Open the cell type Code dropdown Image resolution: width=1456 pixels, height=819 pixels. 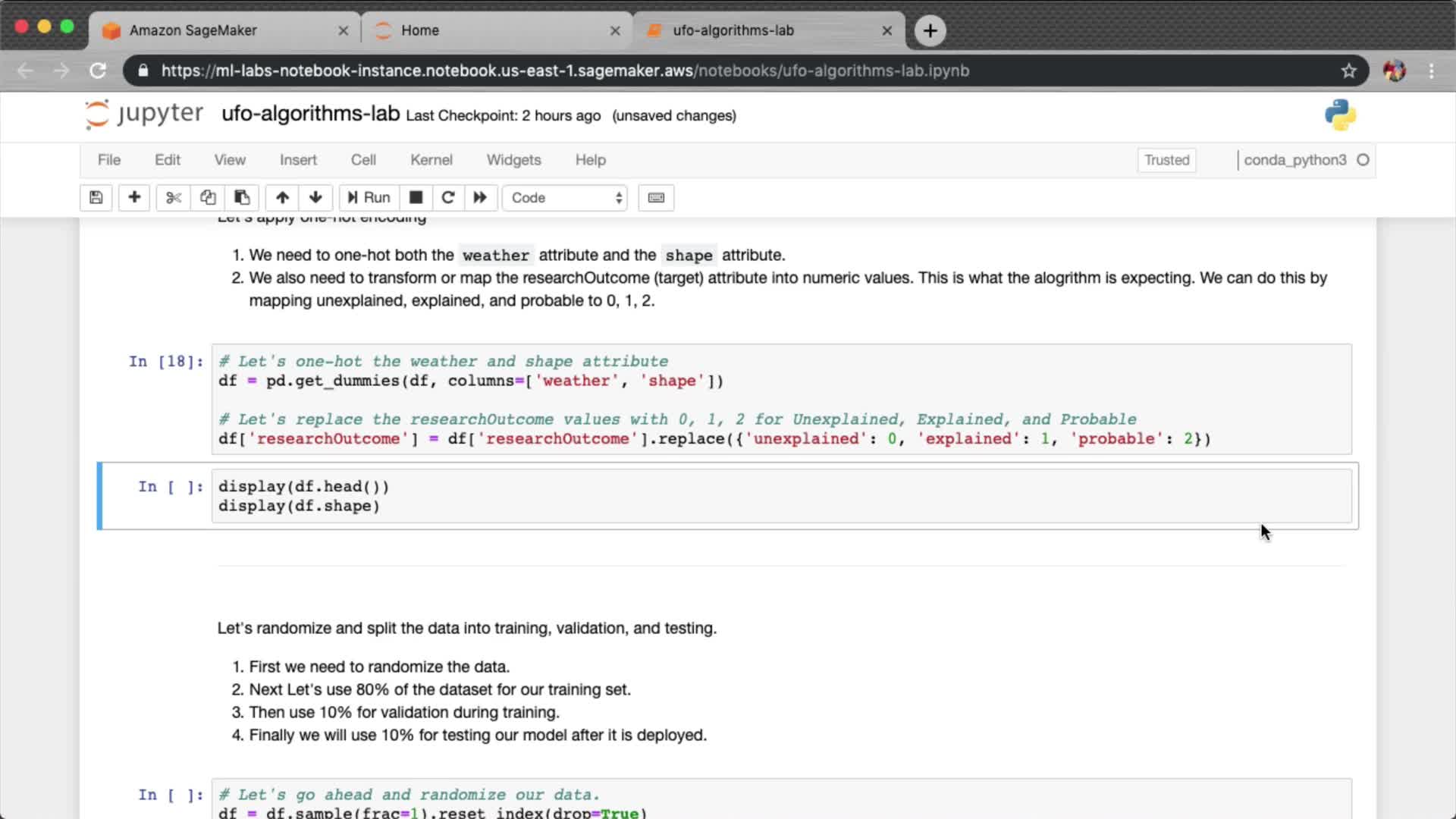tap(565, 198)
